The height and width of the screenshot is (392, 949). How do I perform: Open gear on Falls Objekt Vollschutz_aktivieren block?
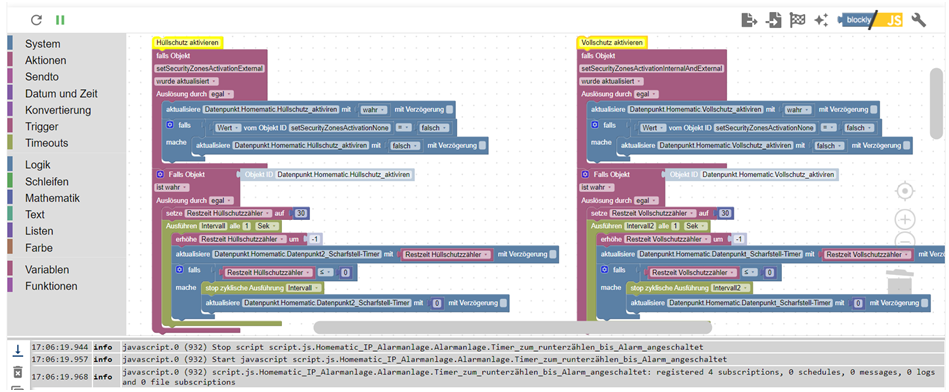click(585, 174)
